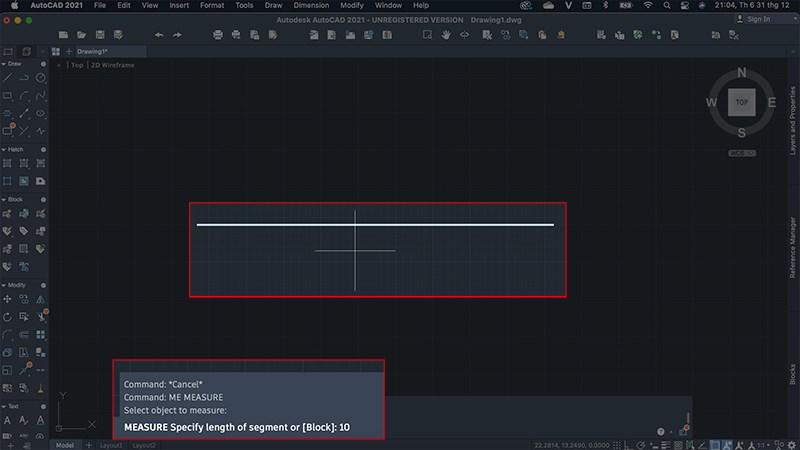The width and height of the screenshot is (800, 450).
Task: Click the Pan hand toolbar icon
Action: (x=446, y=35)
